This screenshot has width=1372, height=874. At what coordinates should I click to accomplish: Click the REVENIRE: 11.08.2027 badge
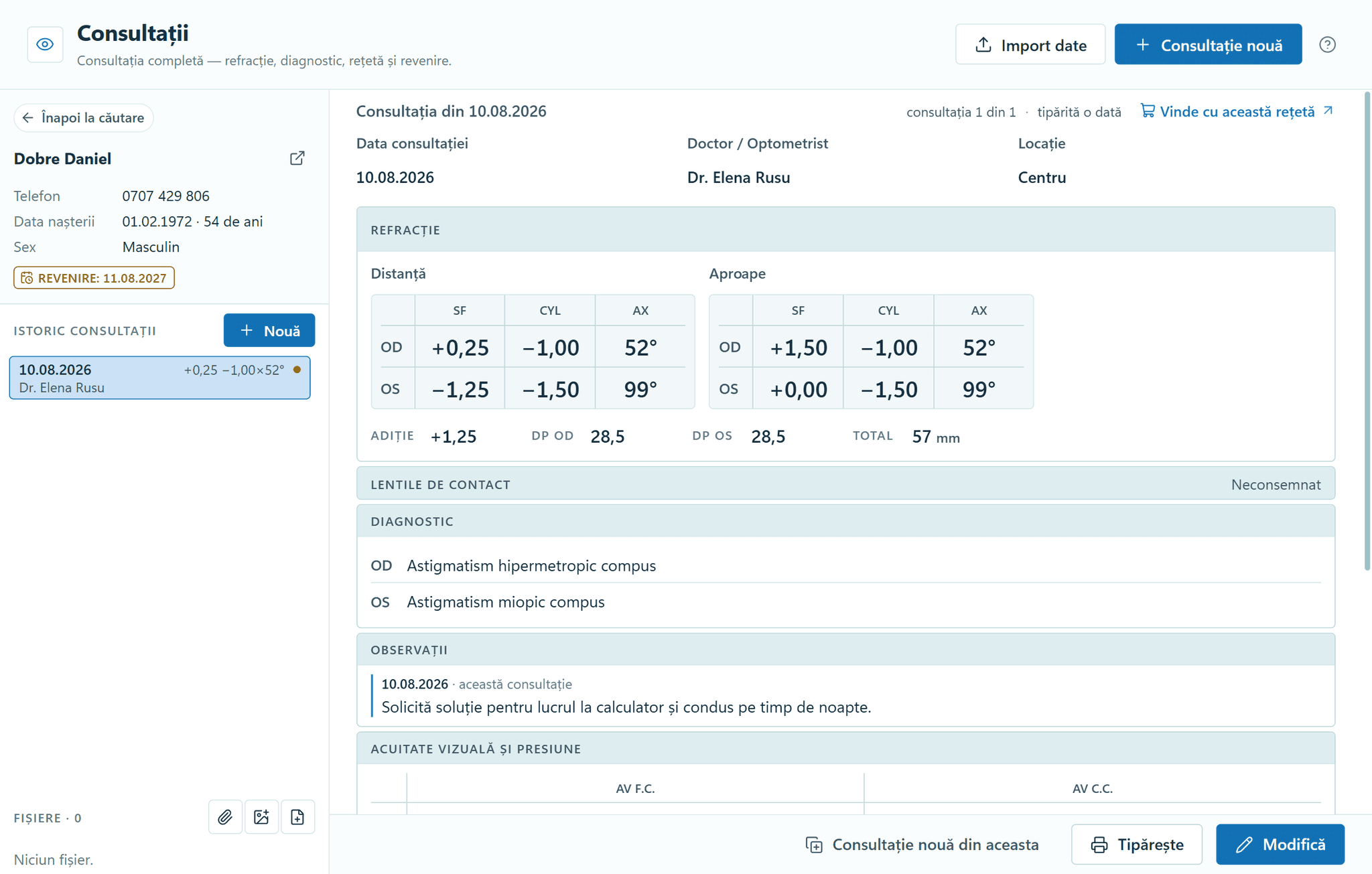94,278
